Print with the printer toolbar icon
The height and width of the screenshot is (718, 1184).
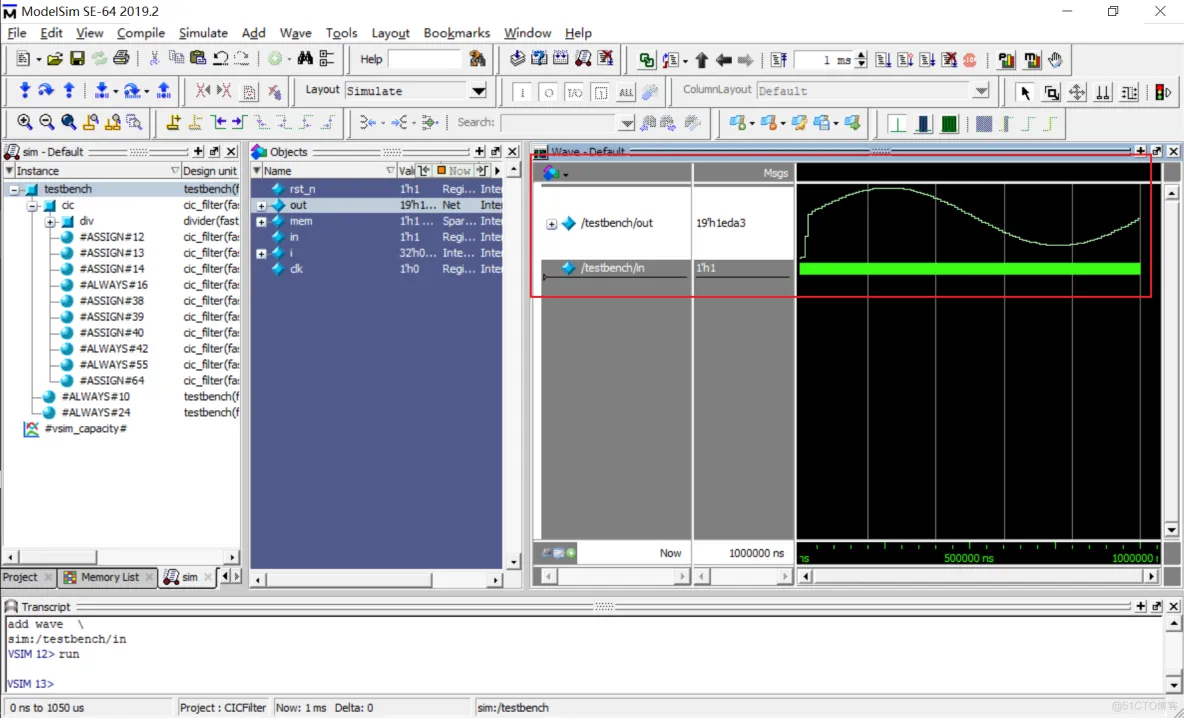tap(121, 59)
